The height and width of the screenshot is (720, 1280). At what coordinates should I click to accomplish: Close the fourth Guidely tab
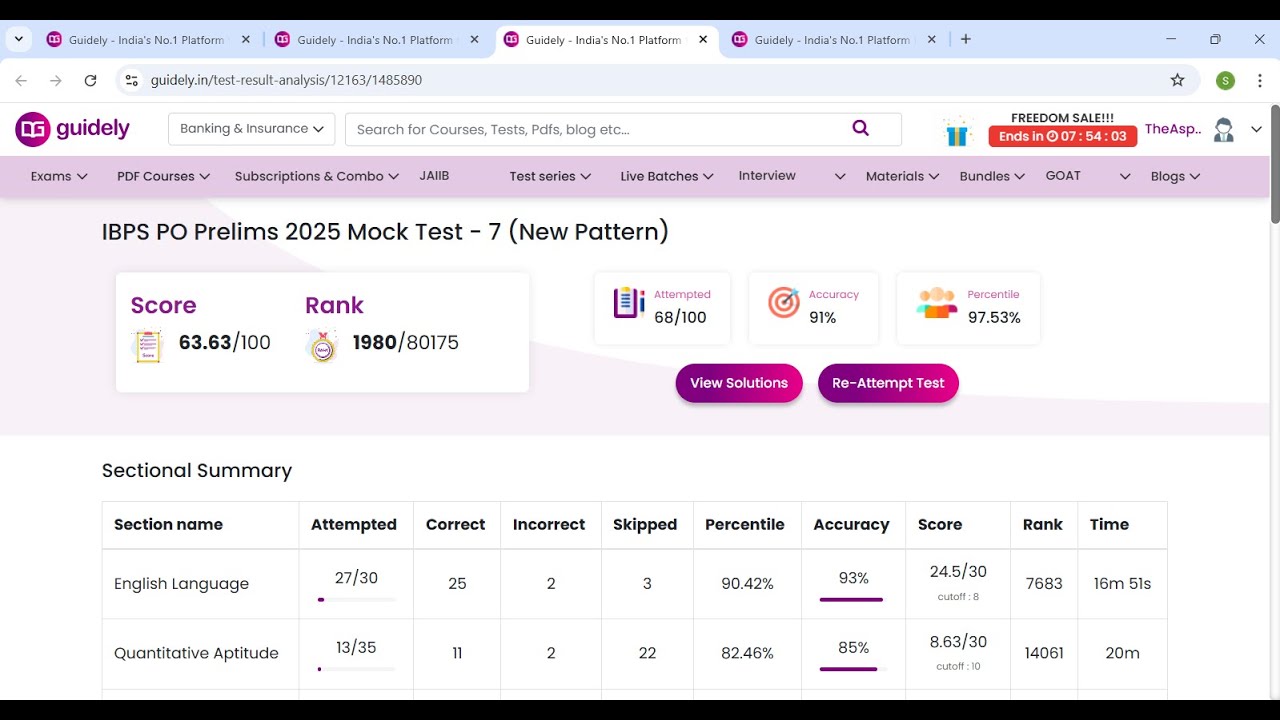932,40
